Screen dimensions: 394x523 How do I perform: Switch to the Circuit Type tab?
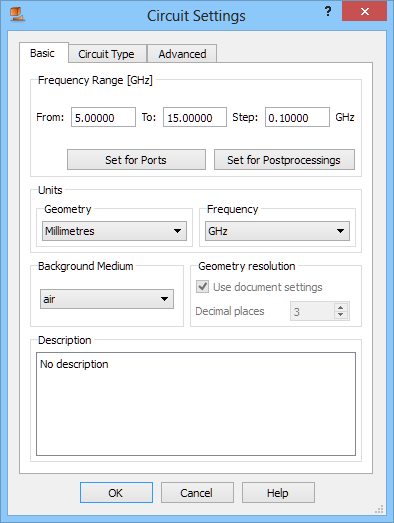pos(107,54)
